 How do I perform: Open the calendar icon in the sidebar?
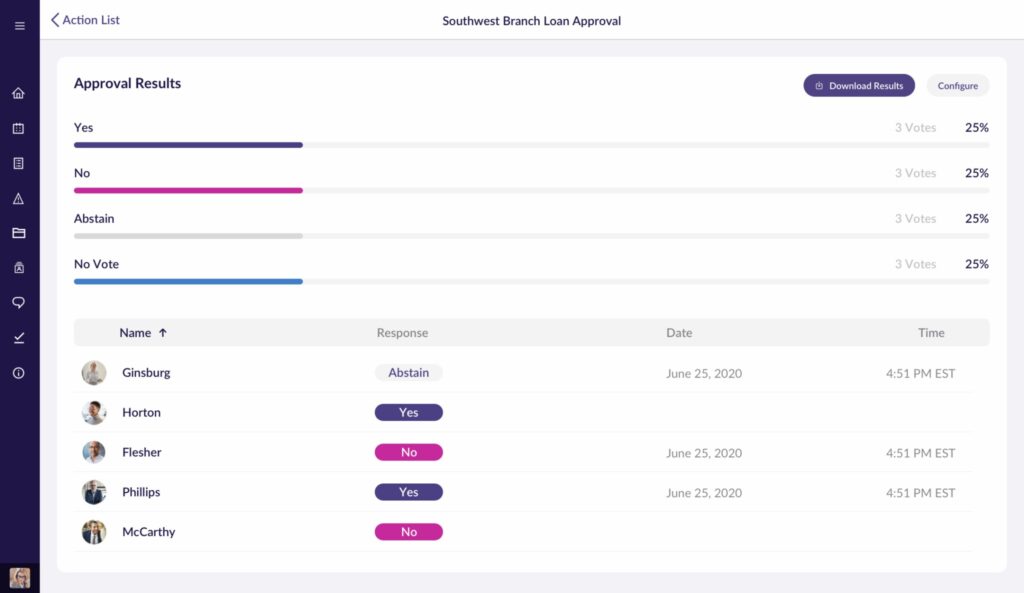[x=19, y=129]
